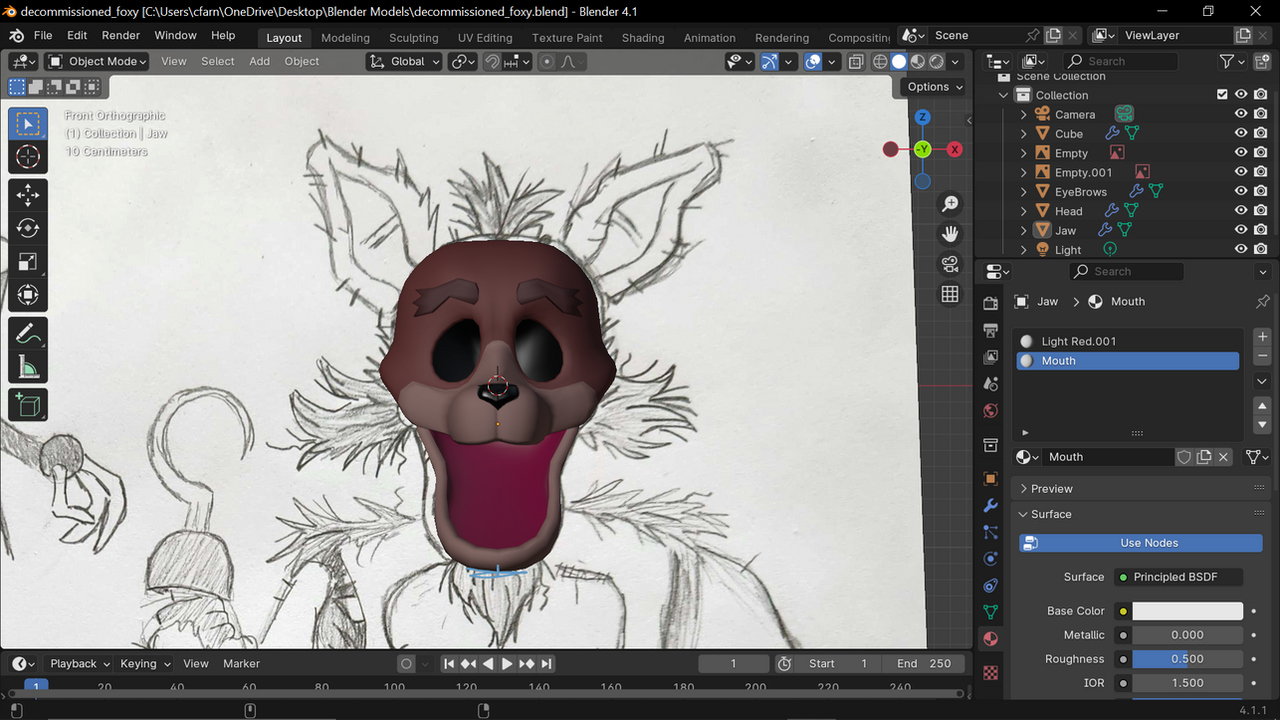Screen dimensions: 1280x720
Task: Remove the material slot with minus button
Action: point(1262,356)
